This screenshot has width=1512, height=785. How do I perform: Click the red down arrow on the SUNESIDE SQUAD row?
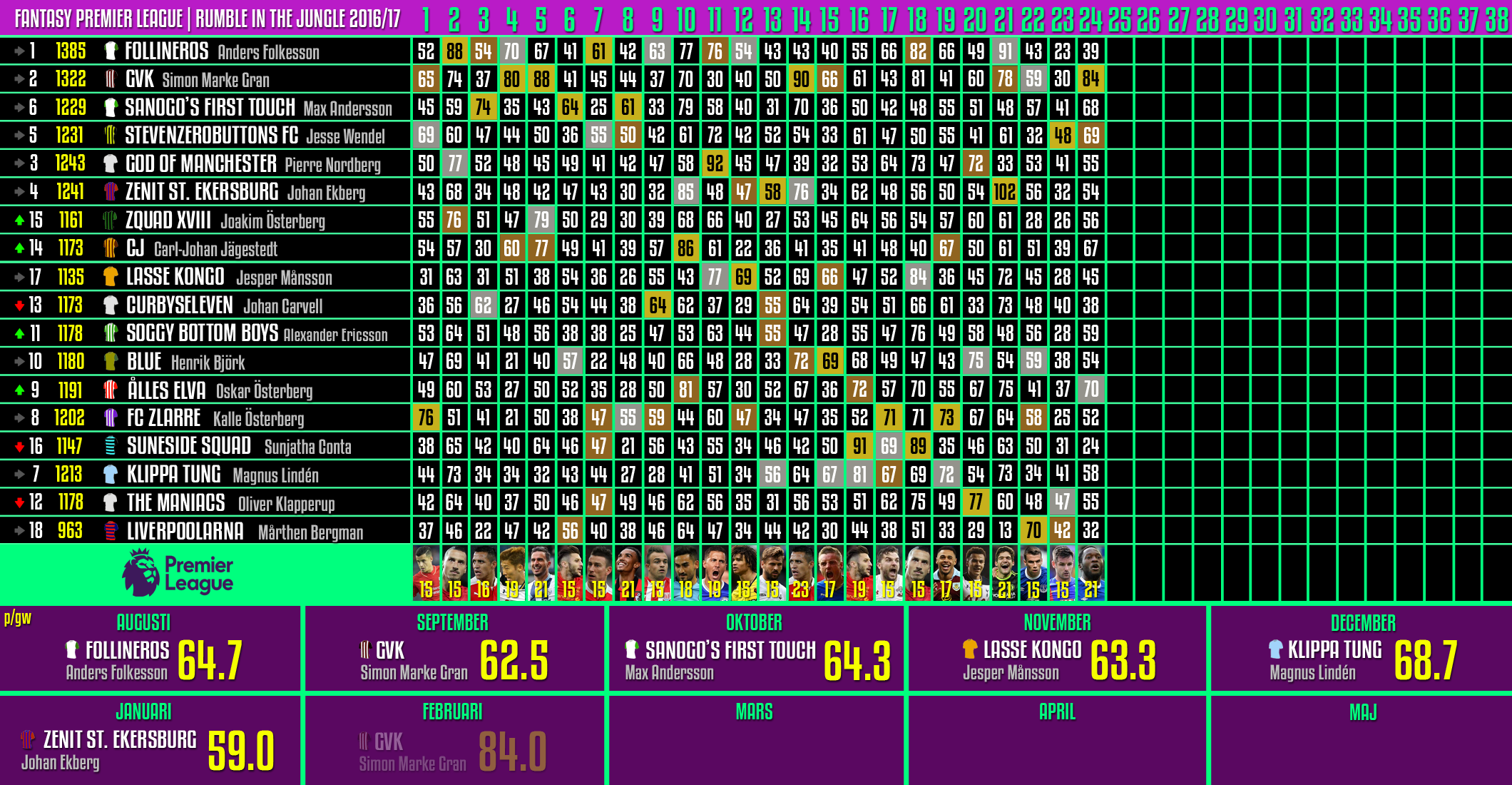point(19,447)
